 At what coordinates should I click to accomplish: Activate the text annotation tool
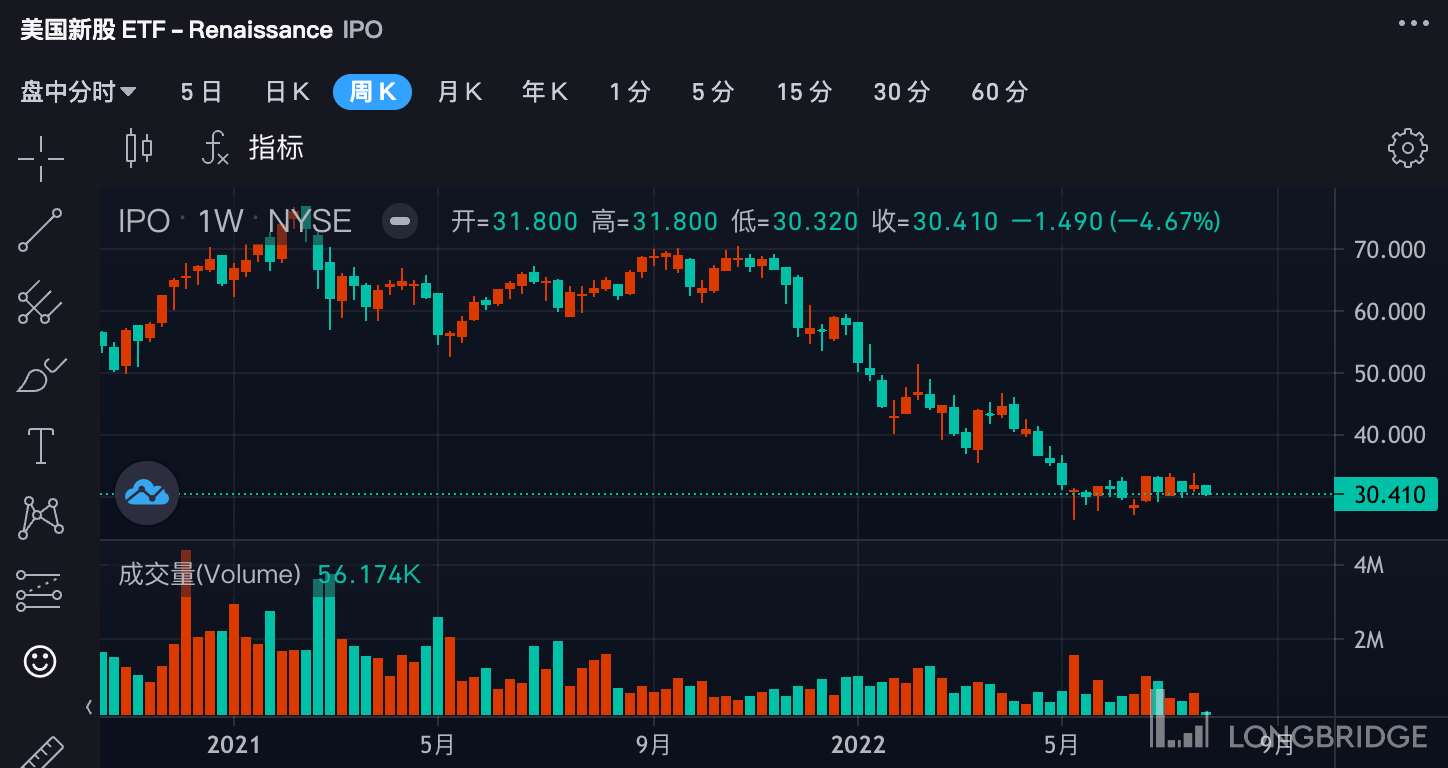(41, 446)
